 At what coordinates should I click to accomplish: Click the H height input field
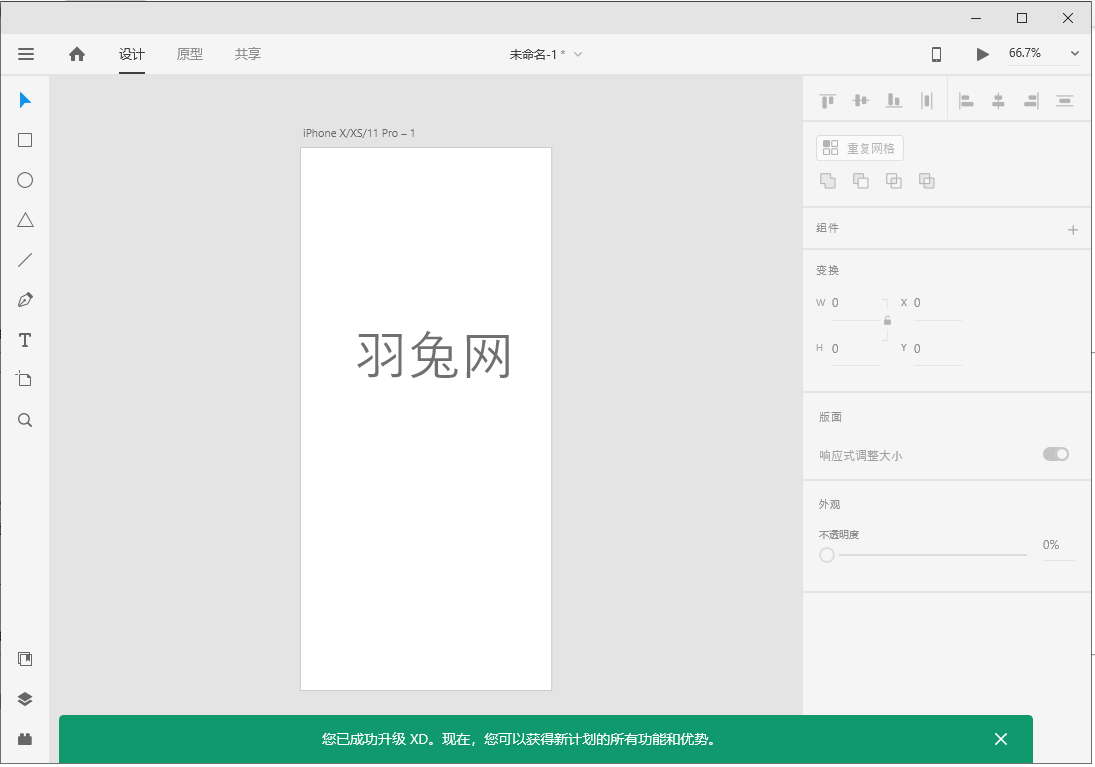pyautogui.click(x=855, y=349)
